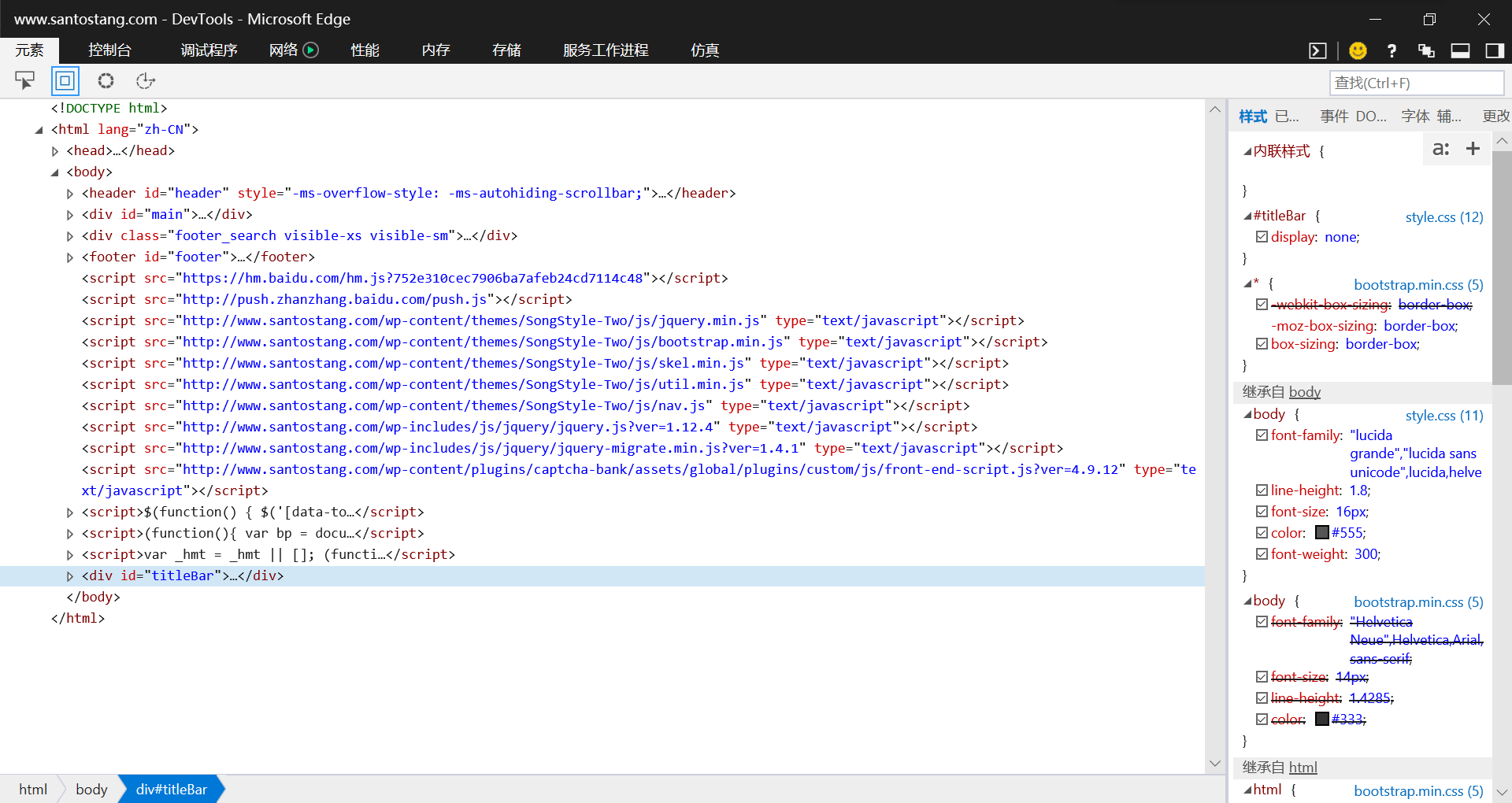
Task: Dock DevTools to the bottom icon
Action: pos(1460,50)
